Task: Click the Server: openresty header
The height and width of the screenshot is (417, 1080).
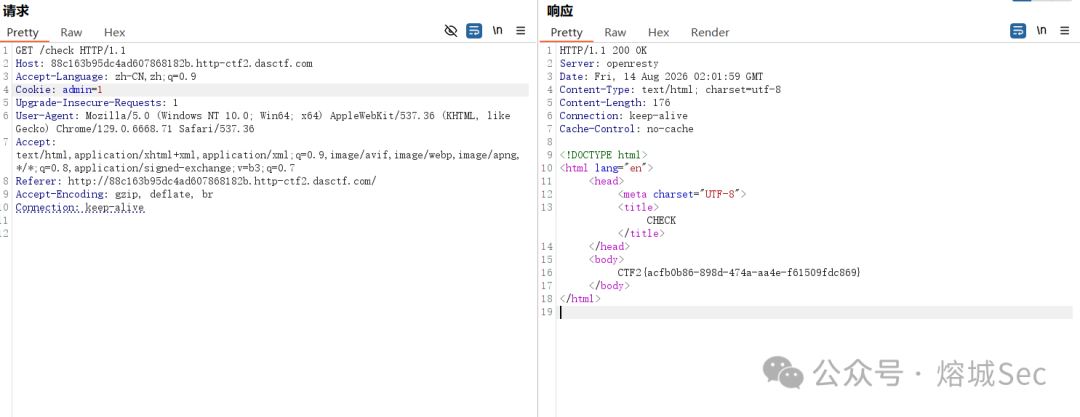Action: click(x=609, y=63)
